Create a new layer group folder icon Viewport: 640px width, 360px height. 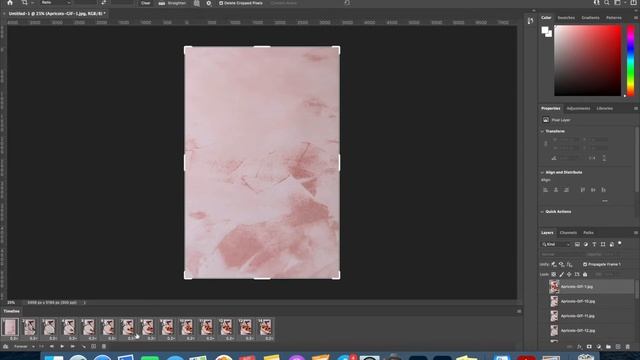(608, 347)
